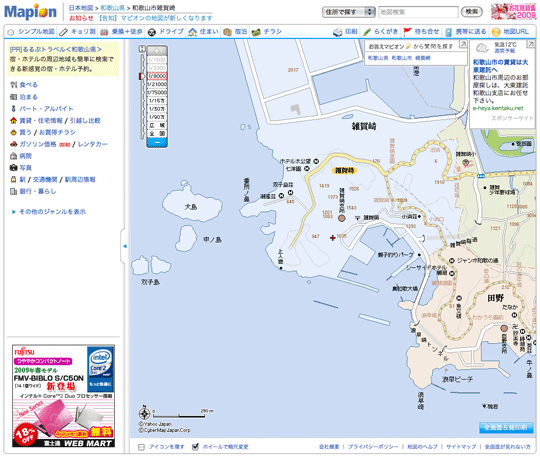Select the 1/21000 scale level on slider
This screenshot has width=540, height=459.
(x=157, y=84)
